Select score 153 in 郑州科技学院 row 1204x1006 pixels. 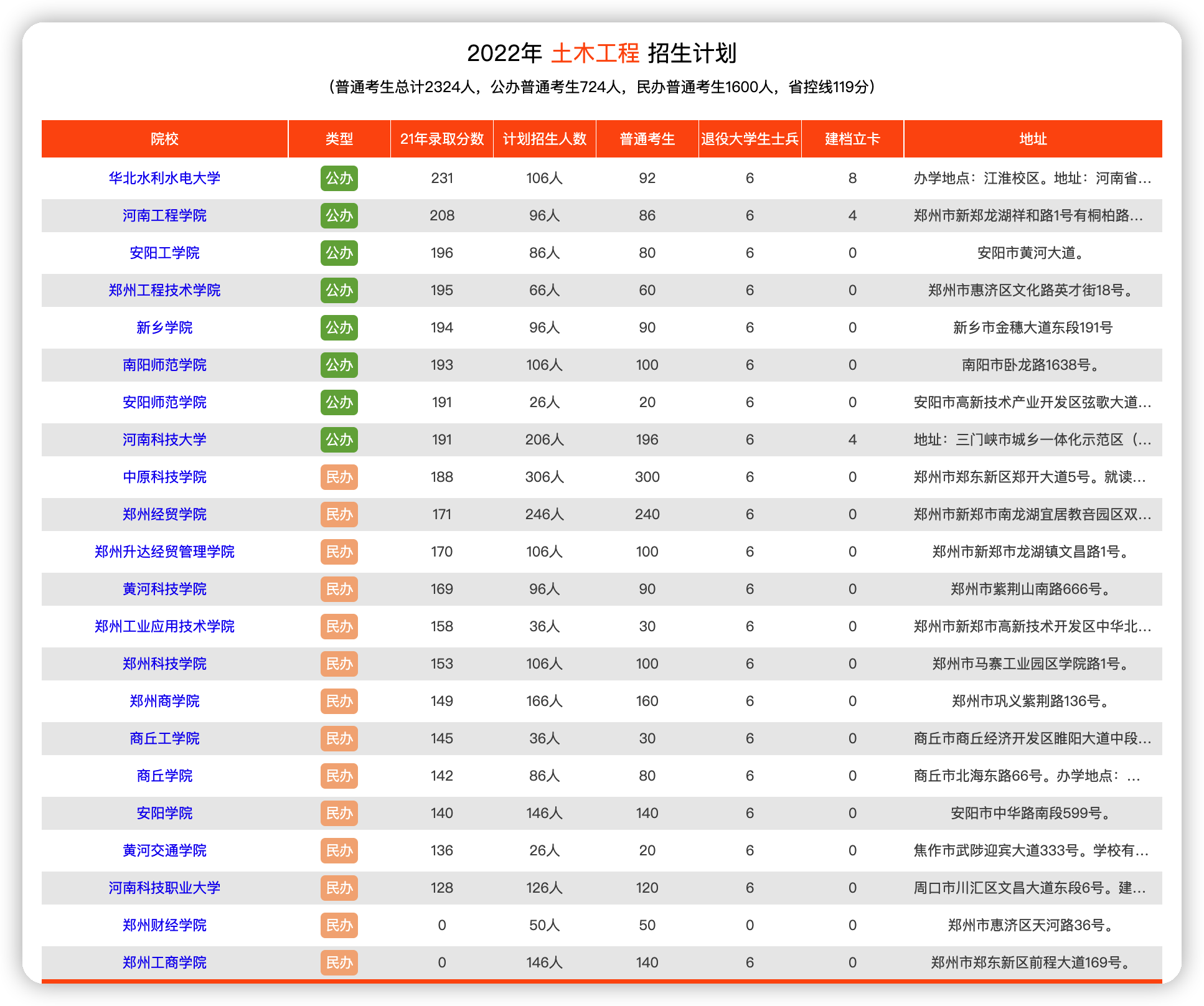click(442, 664)
